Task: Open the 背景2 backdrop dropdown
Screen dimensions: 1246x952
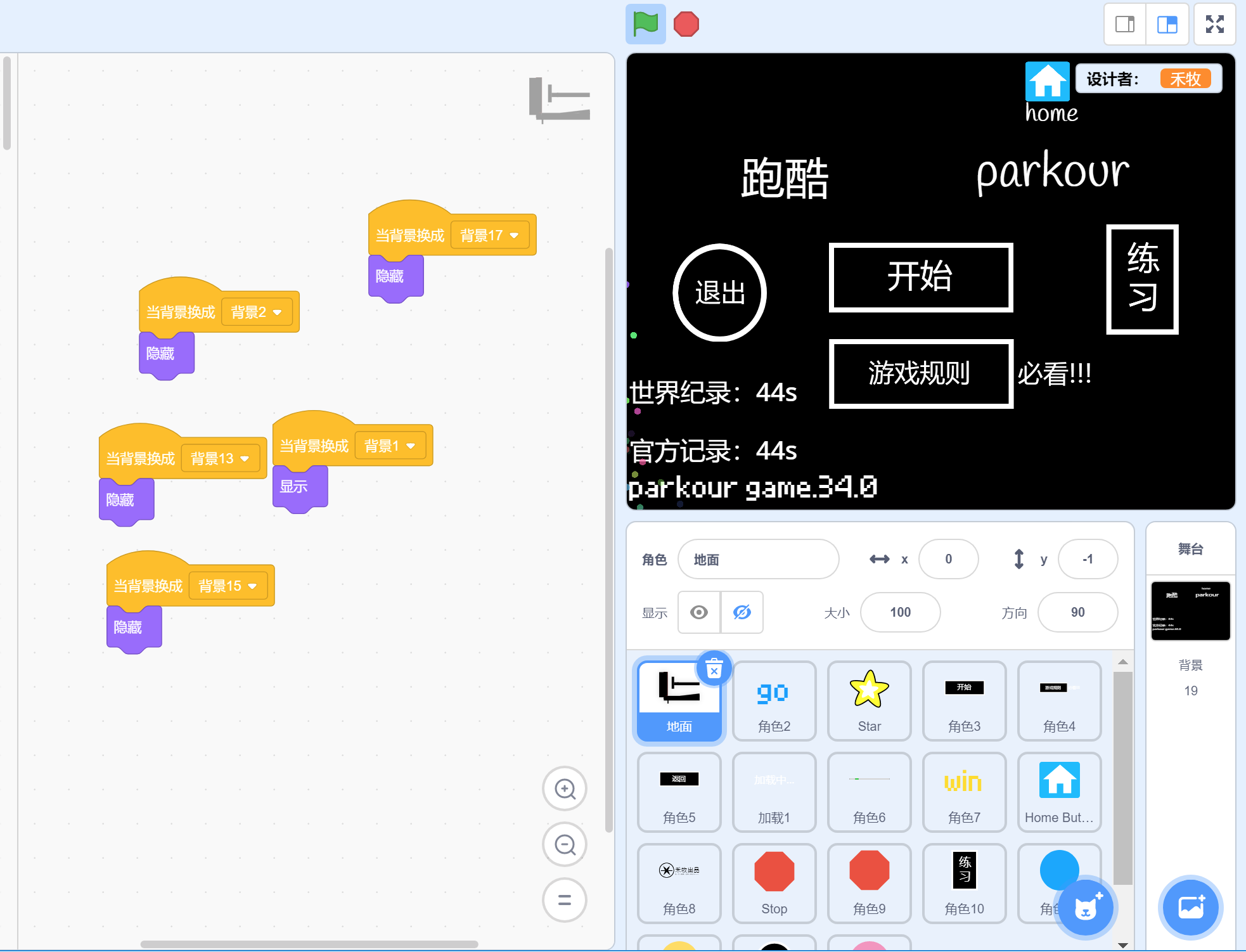Action: pyautogui.click(x=256, y=312)
